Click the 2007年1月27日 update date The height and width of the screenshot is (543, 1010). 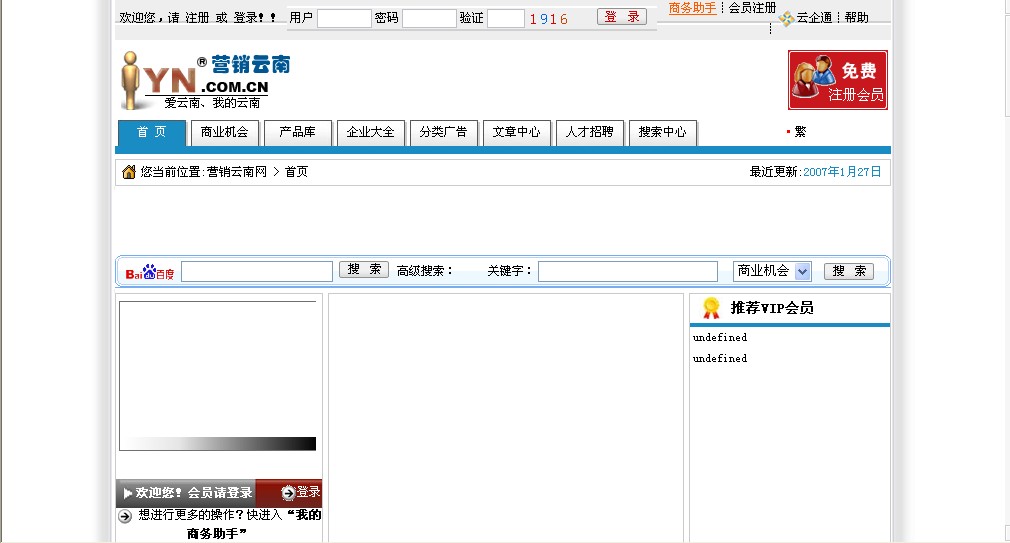pos(842,172)
